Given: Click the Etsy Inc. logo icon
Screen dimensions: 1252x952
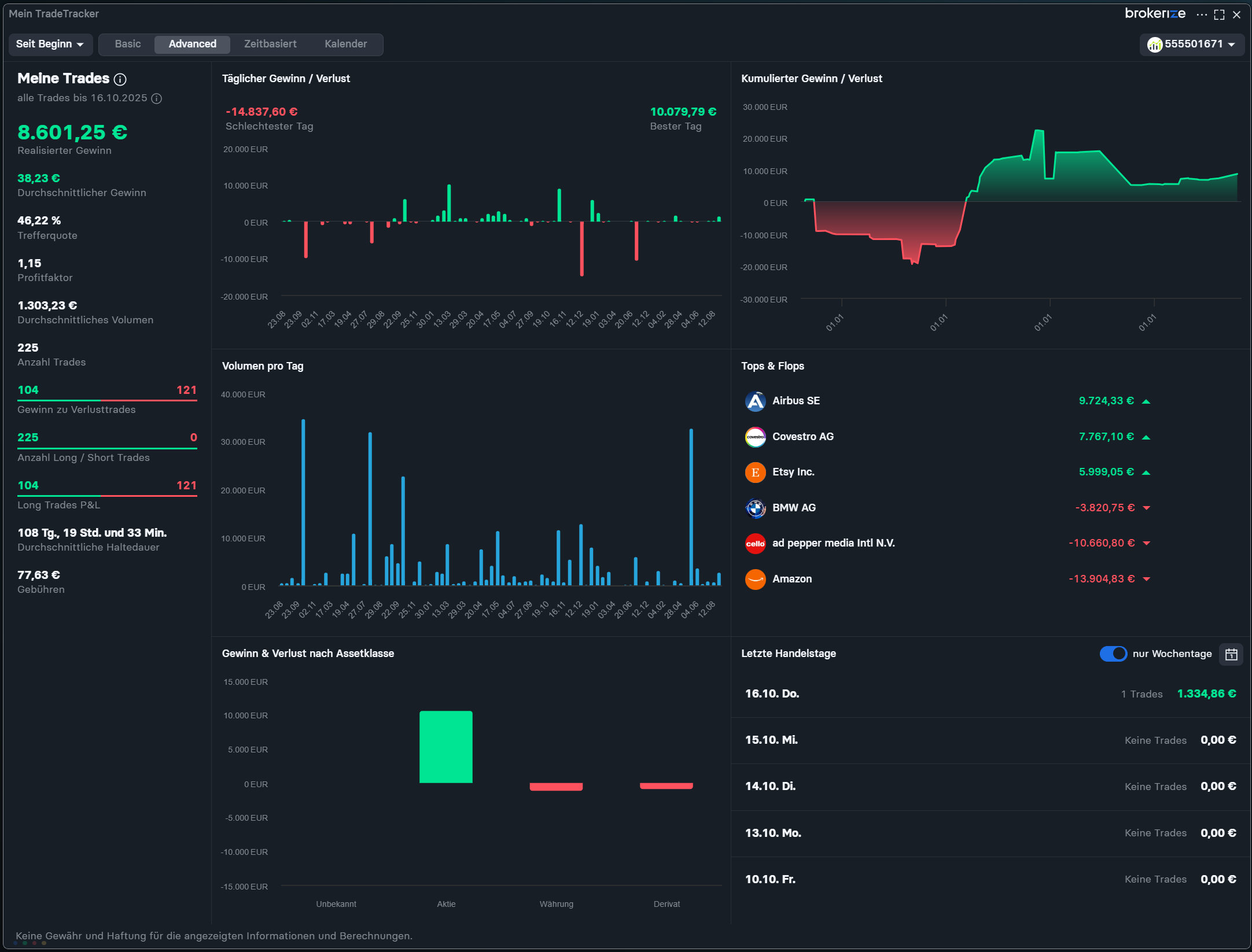Looking at the screenshot, I should [755, 472].
